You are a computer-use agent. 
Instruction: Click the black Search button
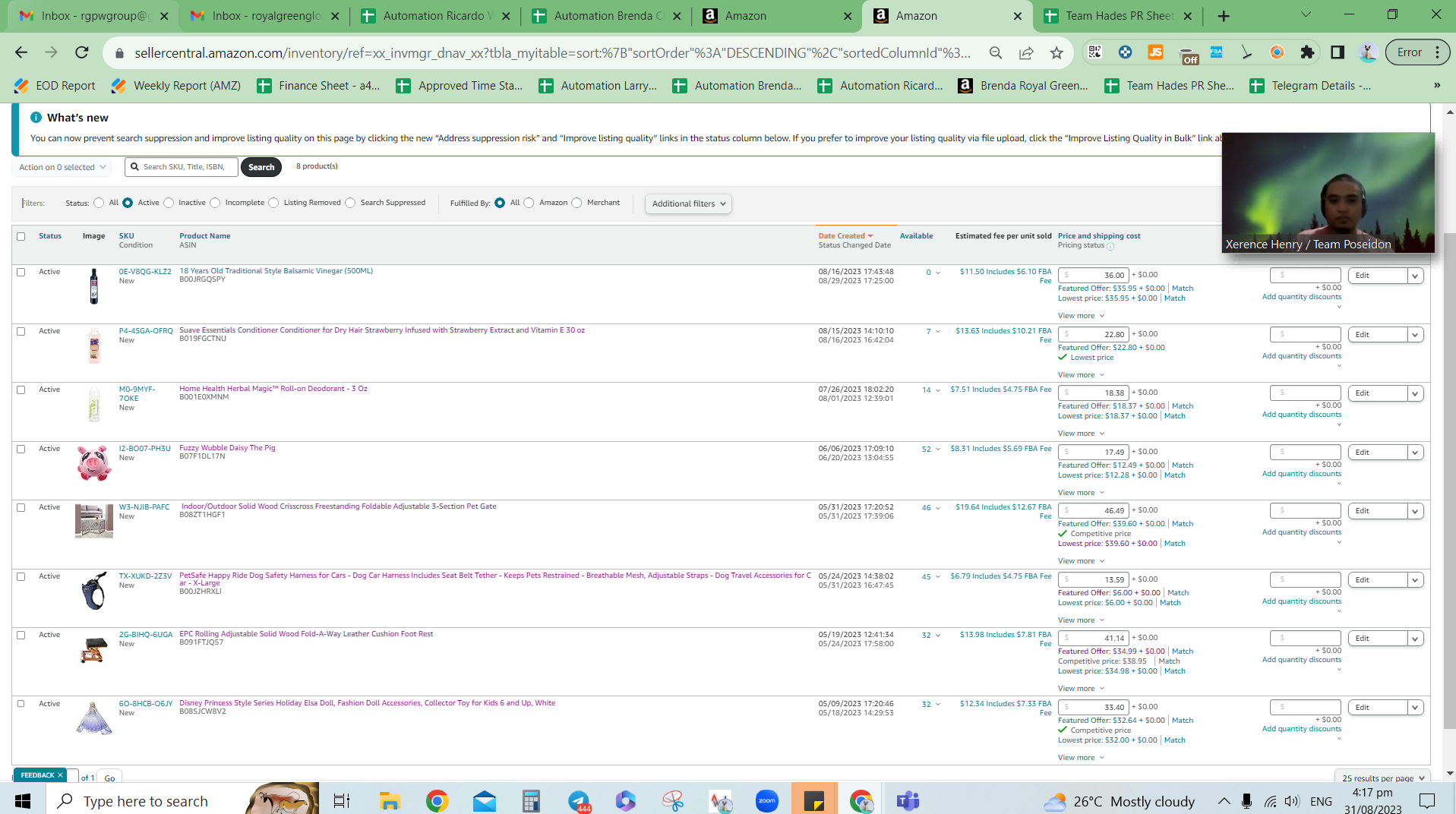point(261,167)
